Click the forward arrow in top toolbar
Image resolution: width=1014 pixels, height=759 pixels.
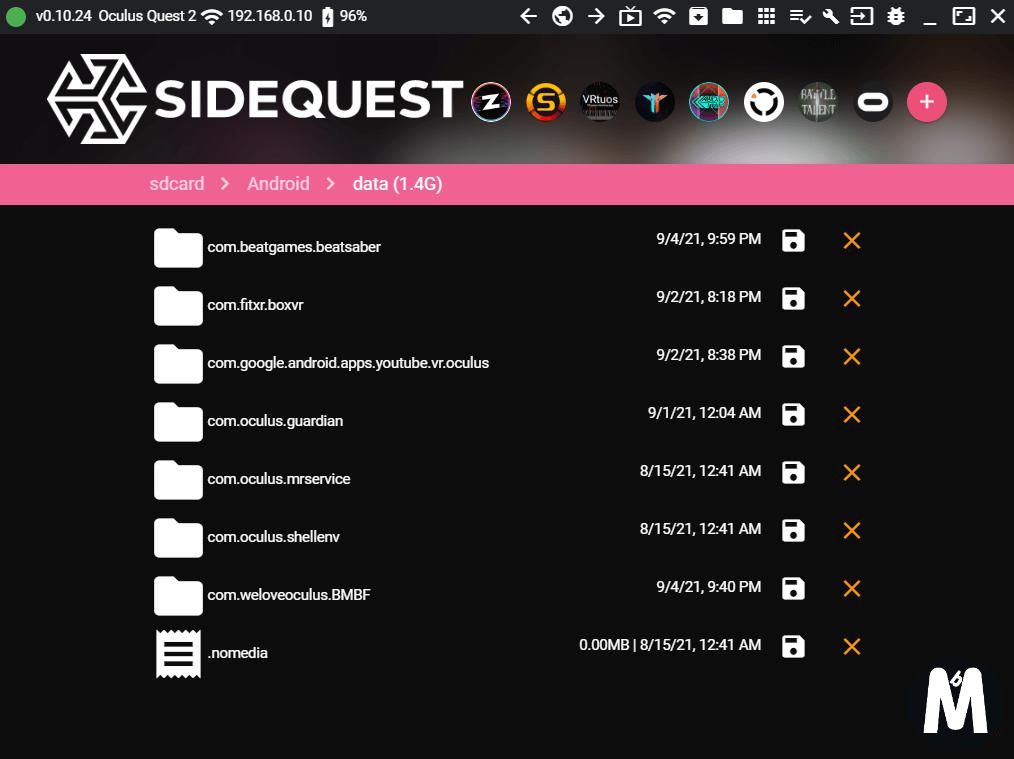pos(596,16)
